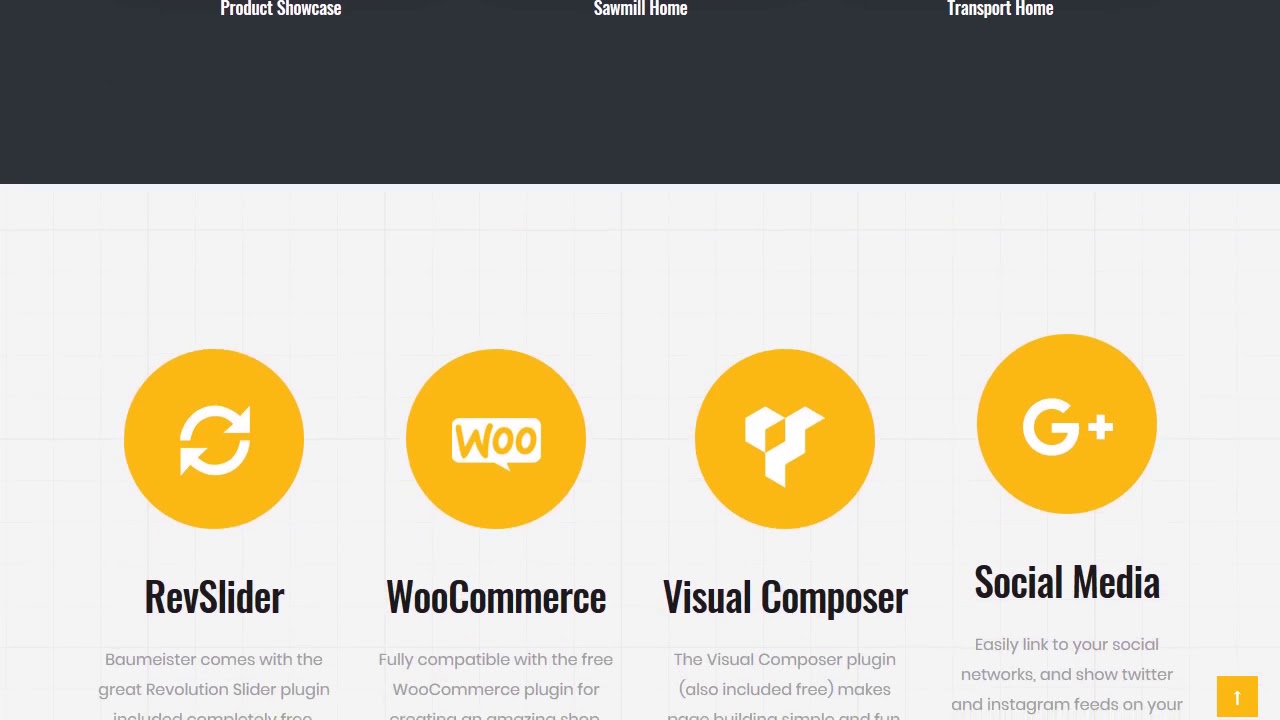
Task: Click the RevSlider heading
Action: 214,597
